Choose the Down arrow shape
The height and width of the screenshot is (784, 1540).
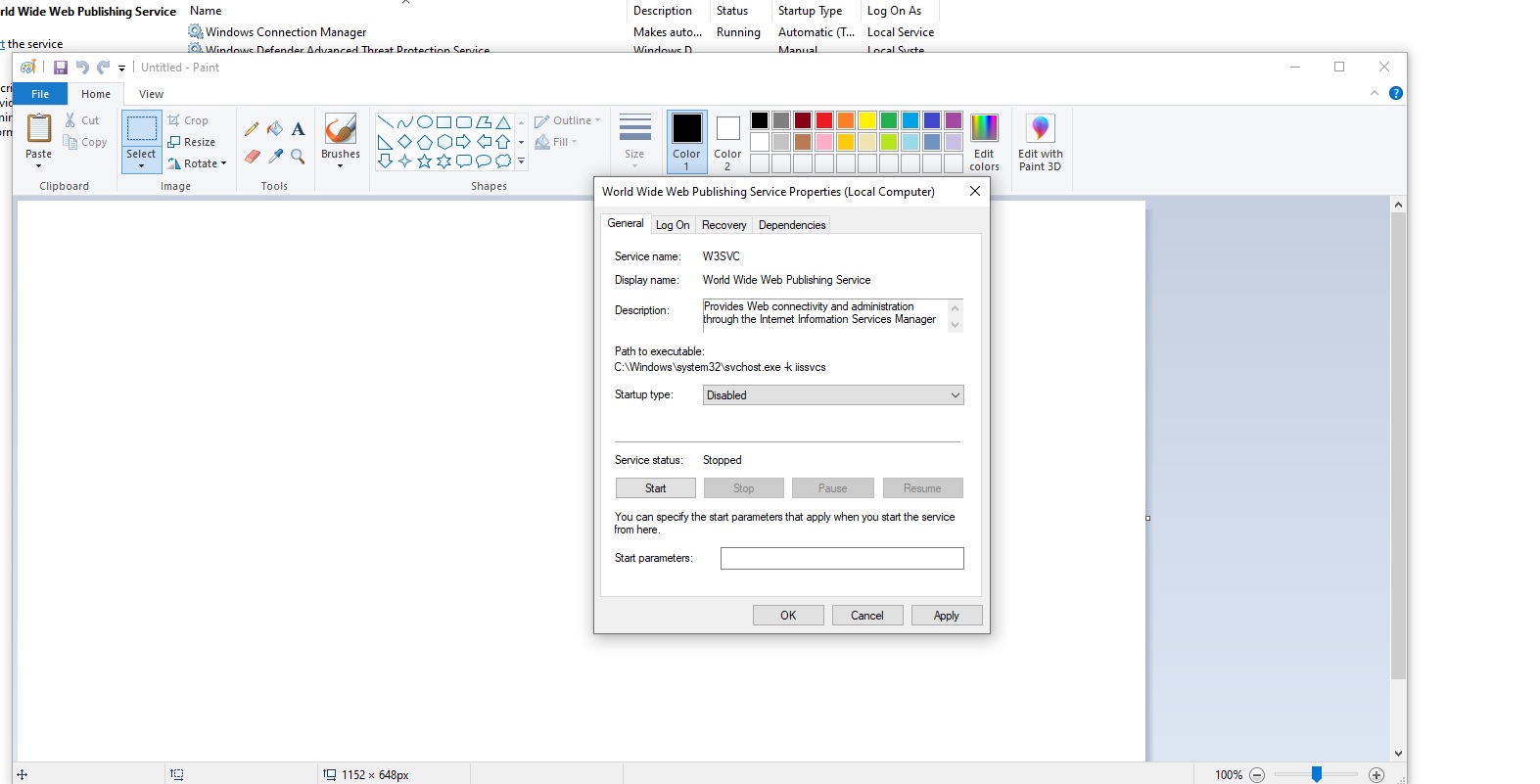[386, 161]
